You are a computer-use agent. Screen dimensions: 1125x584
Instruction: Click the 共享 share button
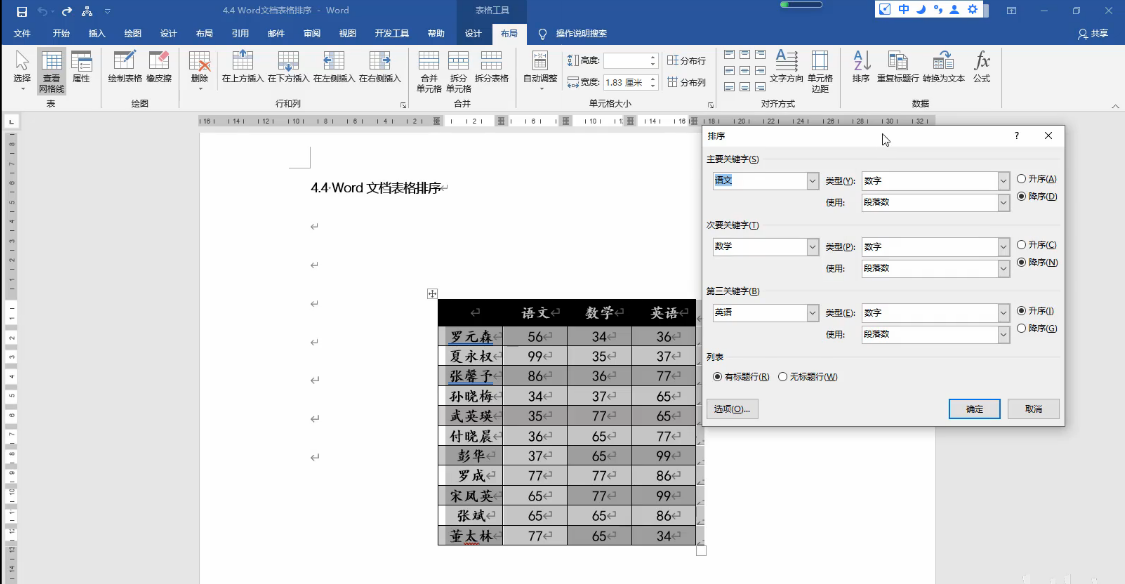click(1093, 33)
